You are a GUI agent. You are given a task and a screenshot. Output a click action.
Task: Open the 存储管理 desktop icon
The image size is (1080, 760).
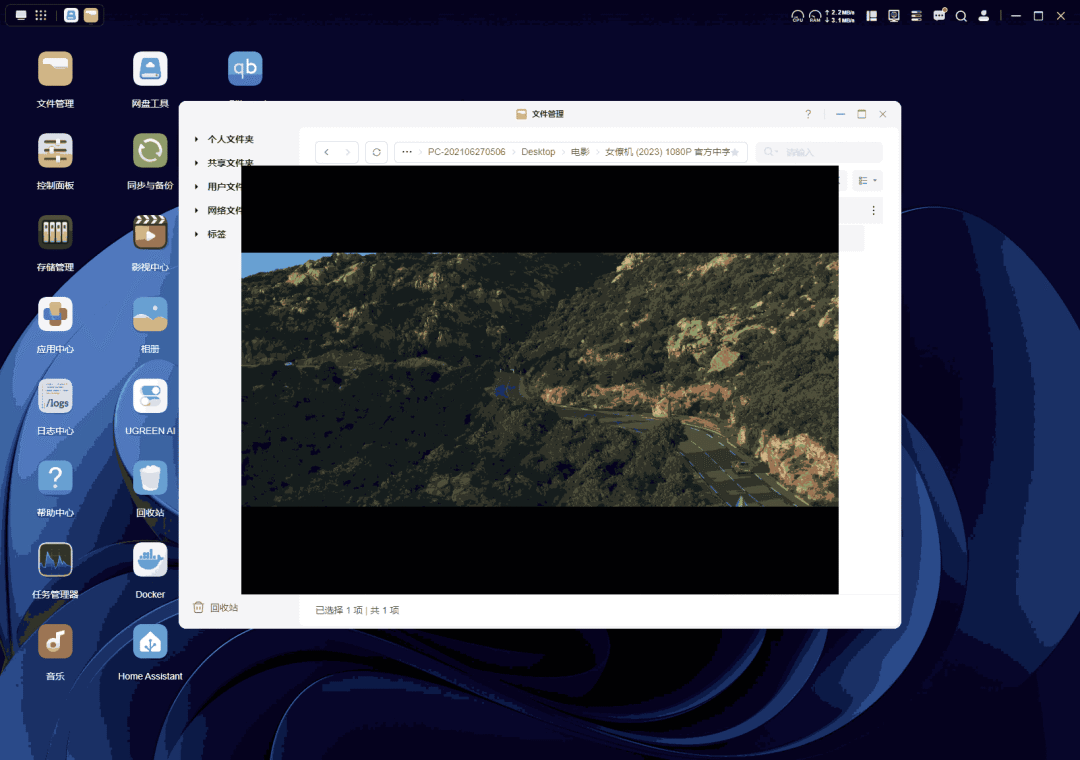pos(55,233)
